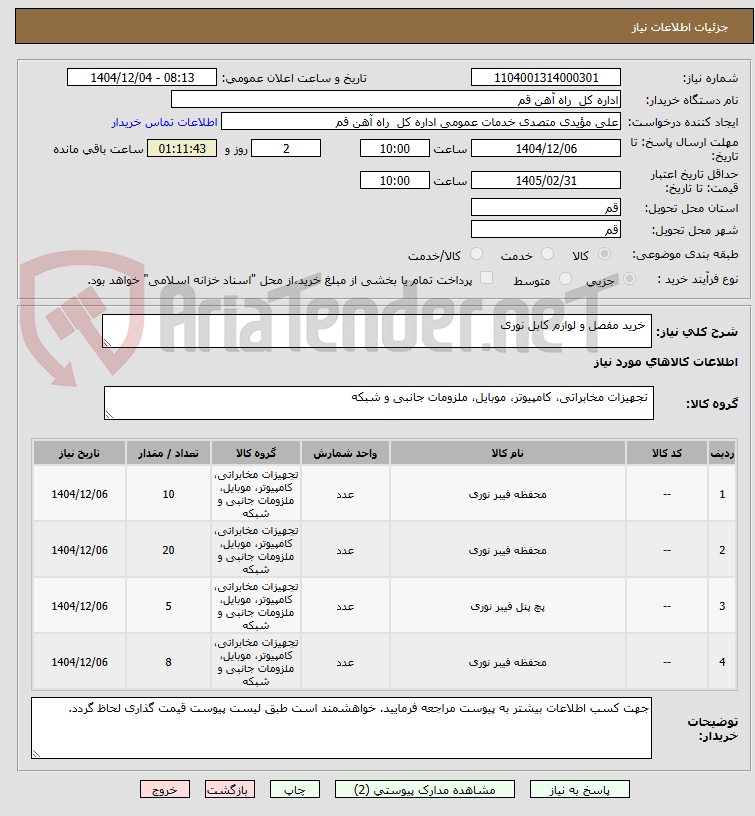Click the buyer name field اداره کل راه آهن قم
The width and height of the screenshot is (755, 816).
[x=395, y=99]
